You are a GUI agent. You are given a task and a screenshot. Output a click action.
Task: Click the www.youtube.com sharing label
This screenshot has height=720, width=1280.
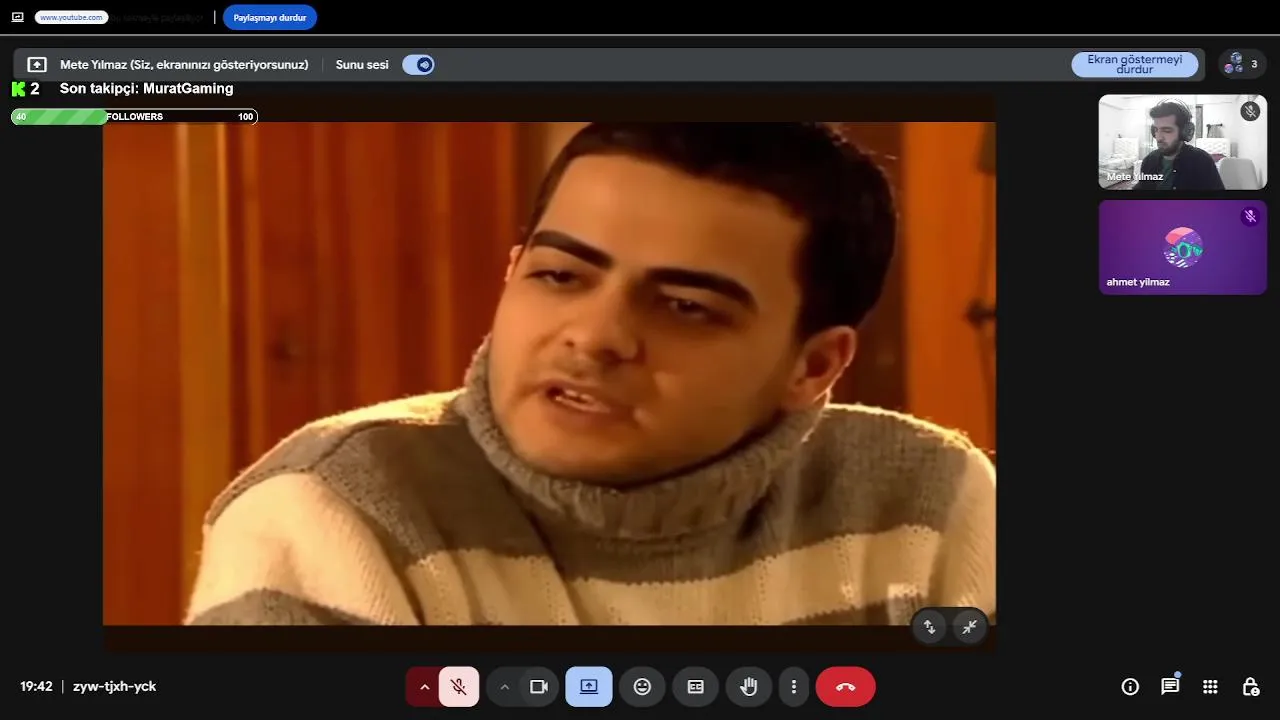pos(71,17)
